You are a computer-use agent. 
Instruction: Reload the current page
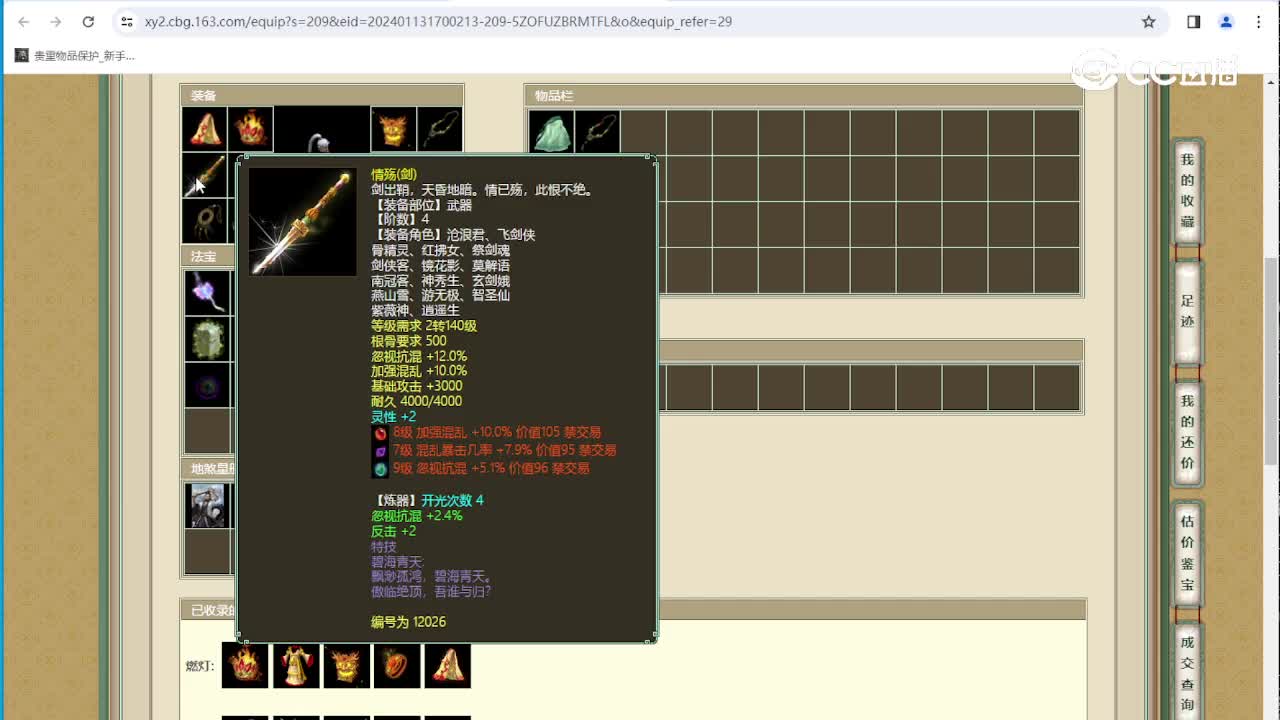point(88,21)
